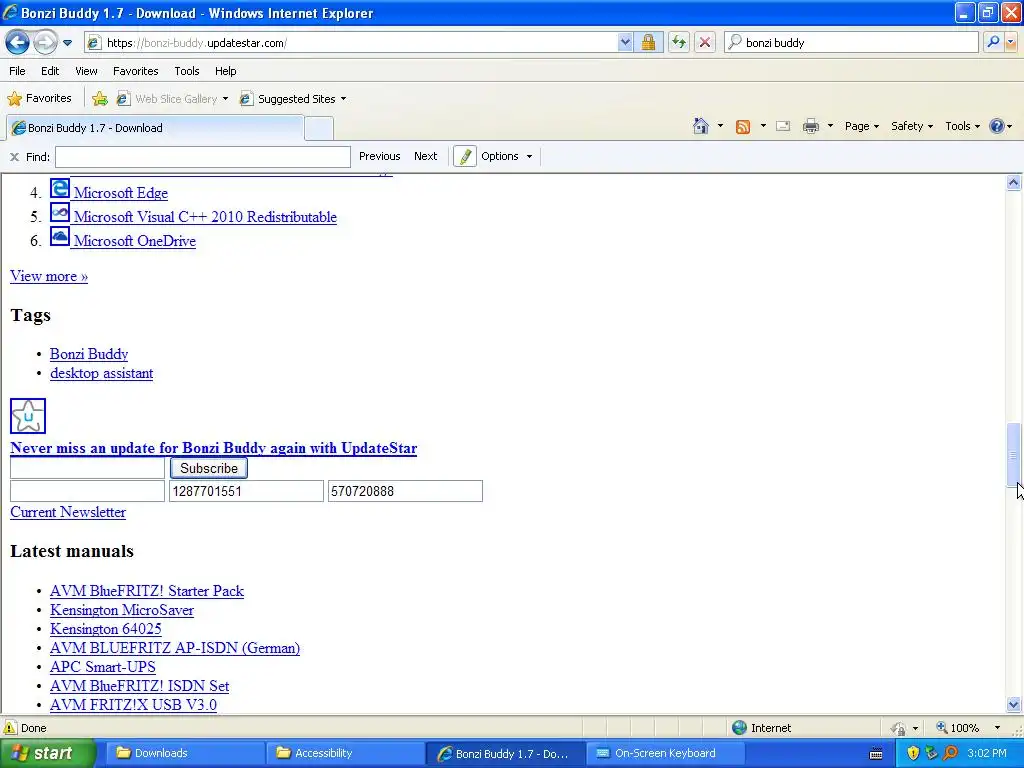Click the field containing 1287701551
Image resolution: width=1024 pixels, height=768 pixels.
tap(246, 491)
